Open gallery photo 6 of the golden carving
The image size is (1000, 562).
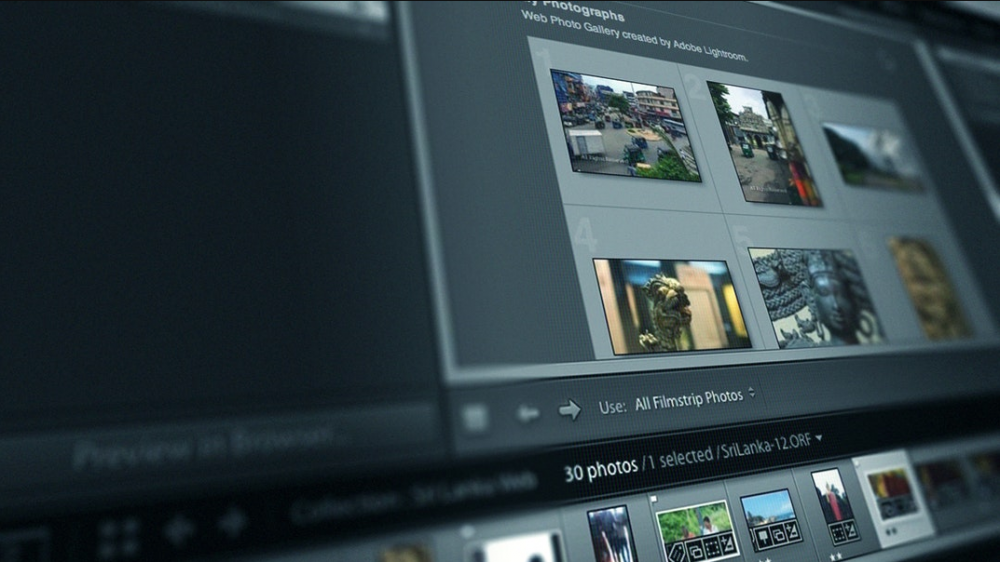point(930,288)
